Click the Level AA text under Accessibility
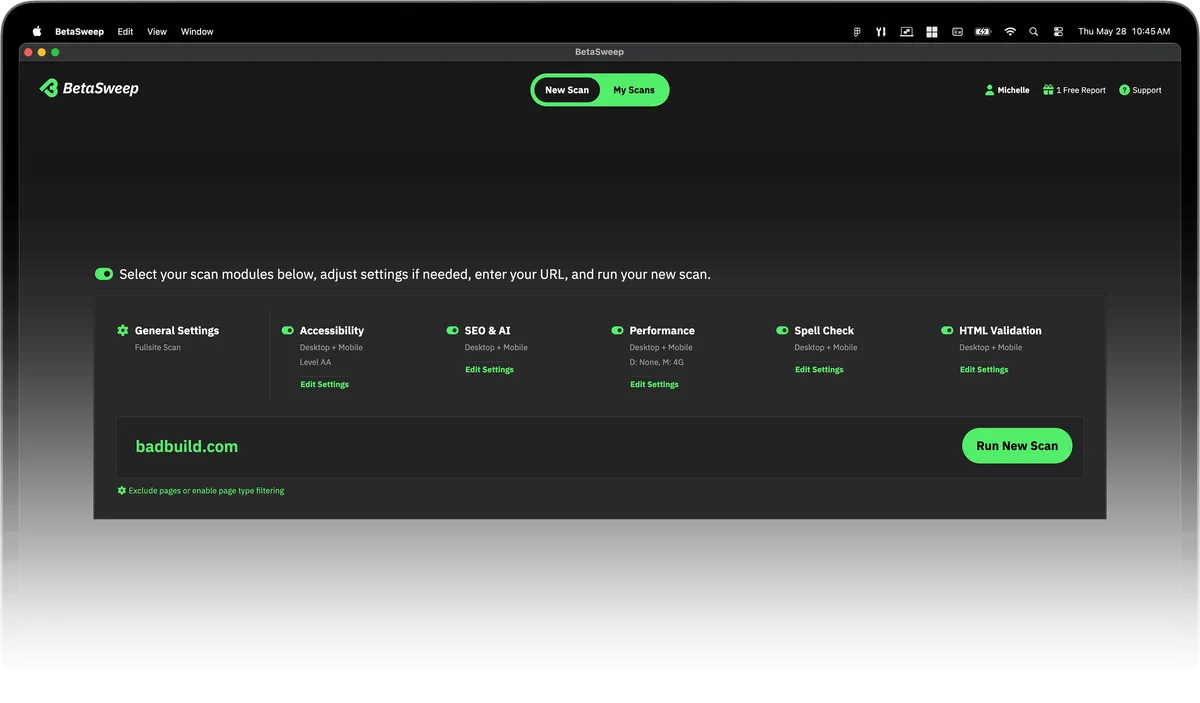 click(x=316, y=363)
